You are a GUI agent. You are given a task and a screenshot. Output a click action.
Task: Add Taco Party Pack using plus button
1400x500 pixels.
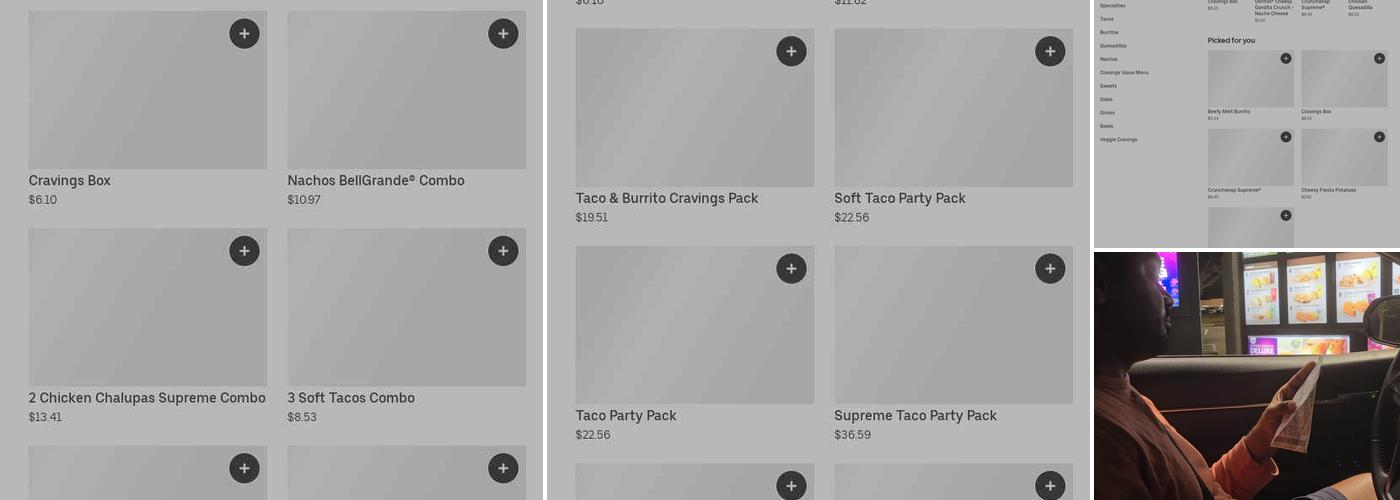tap(791, 269)
